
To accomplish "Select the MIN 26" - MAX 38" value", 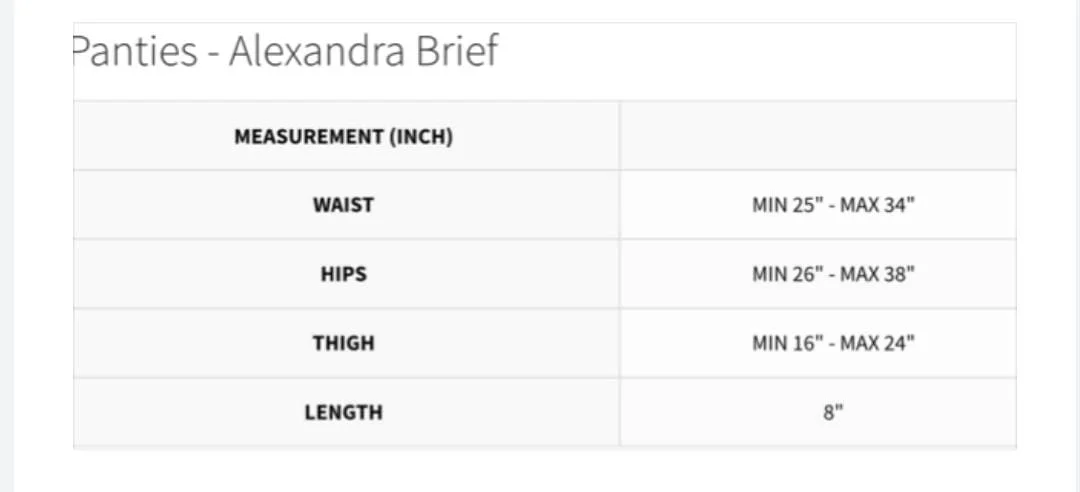I will [833, 274].
